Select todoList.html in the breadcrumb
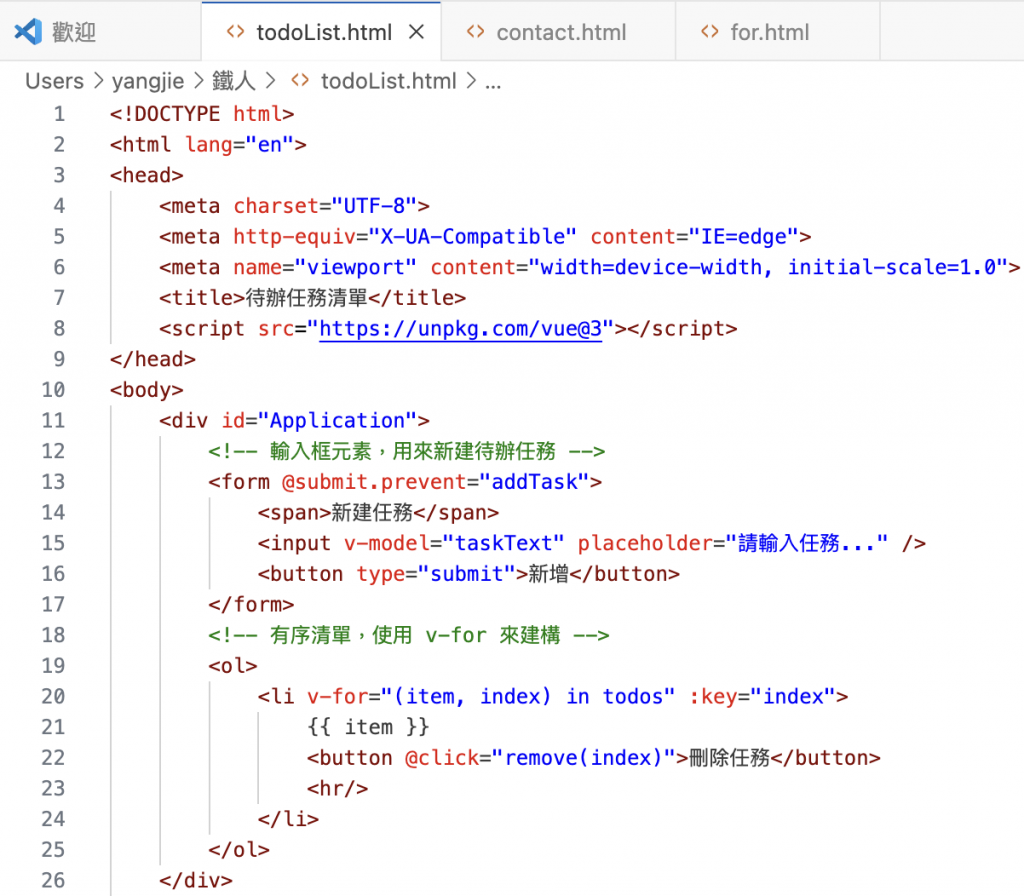This screenshot has height=896, width=1024. 388,81
